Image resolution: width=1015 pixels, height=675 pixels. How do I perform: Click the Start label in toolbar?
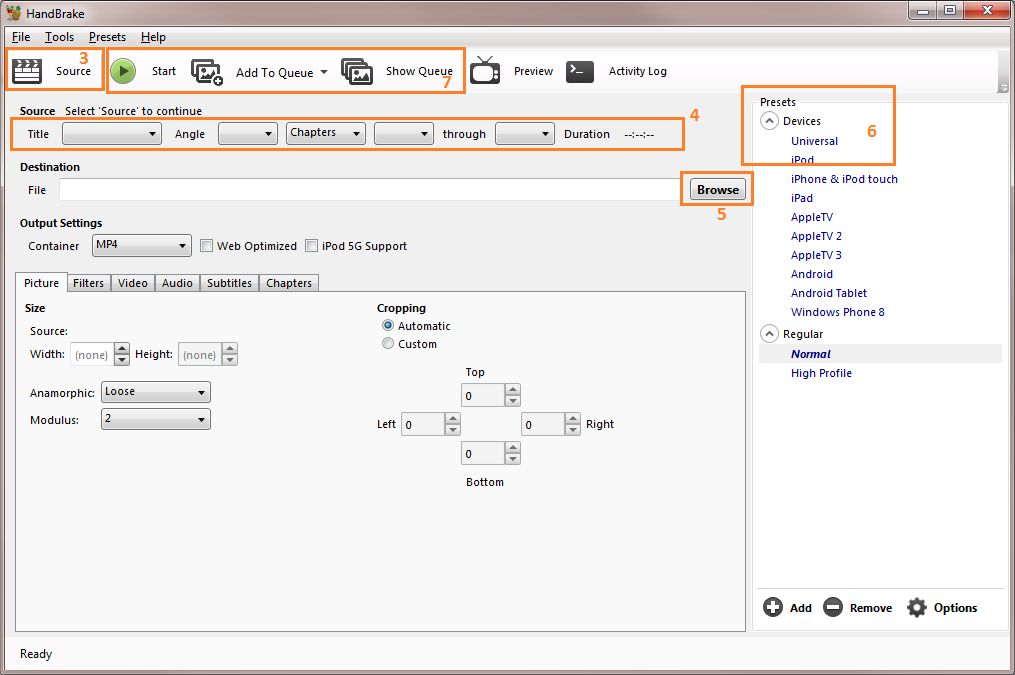(x=164, y=71)
